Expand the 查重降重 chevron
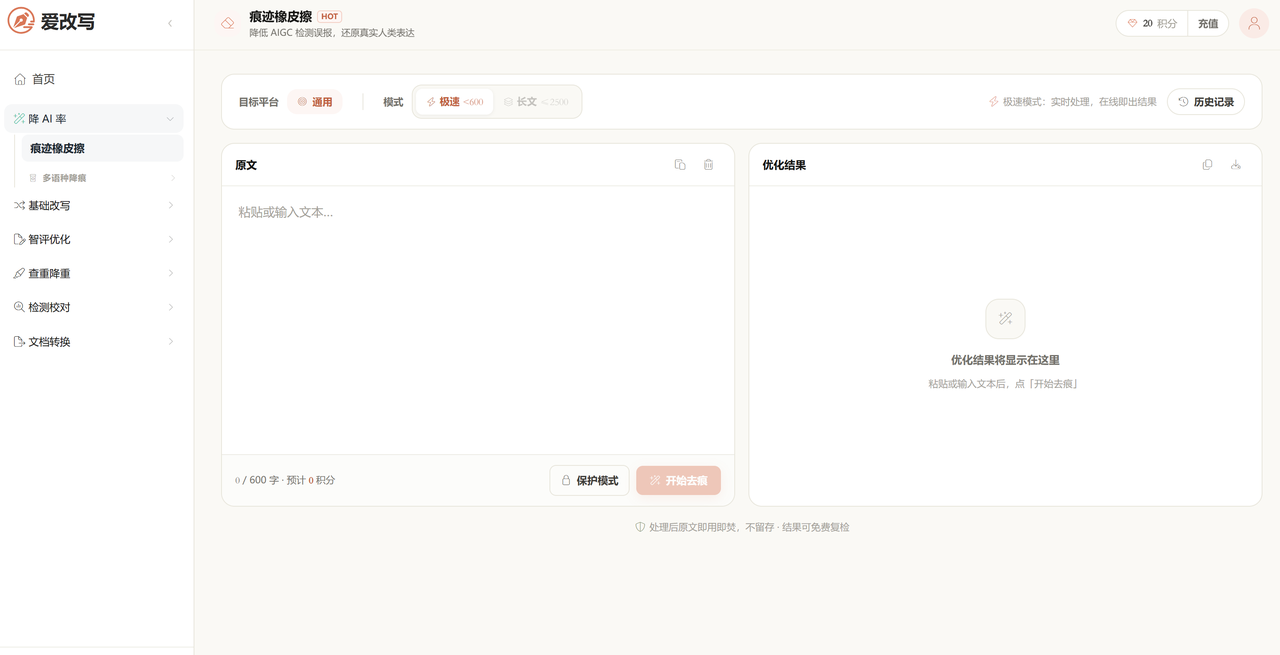This screenshot has width=1280, height=655. (x=171, y=273)
